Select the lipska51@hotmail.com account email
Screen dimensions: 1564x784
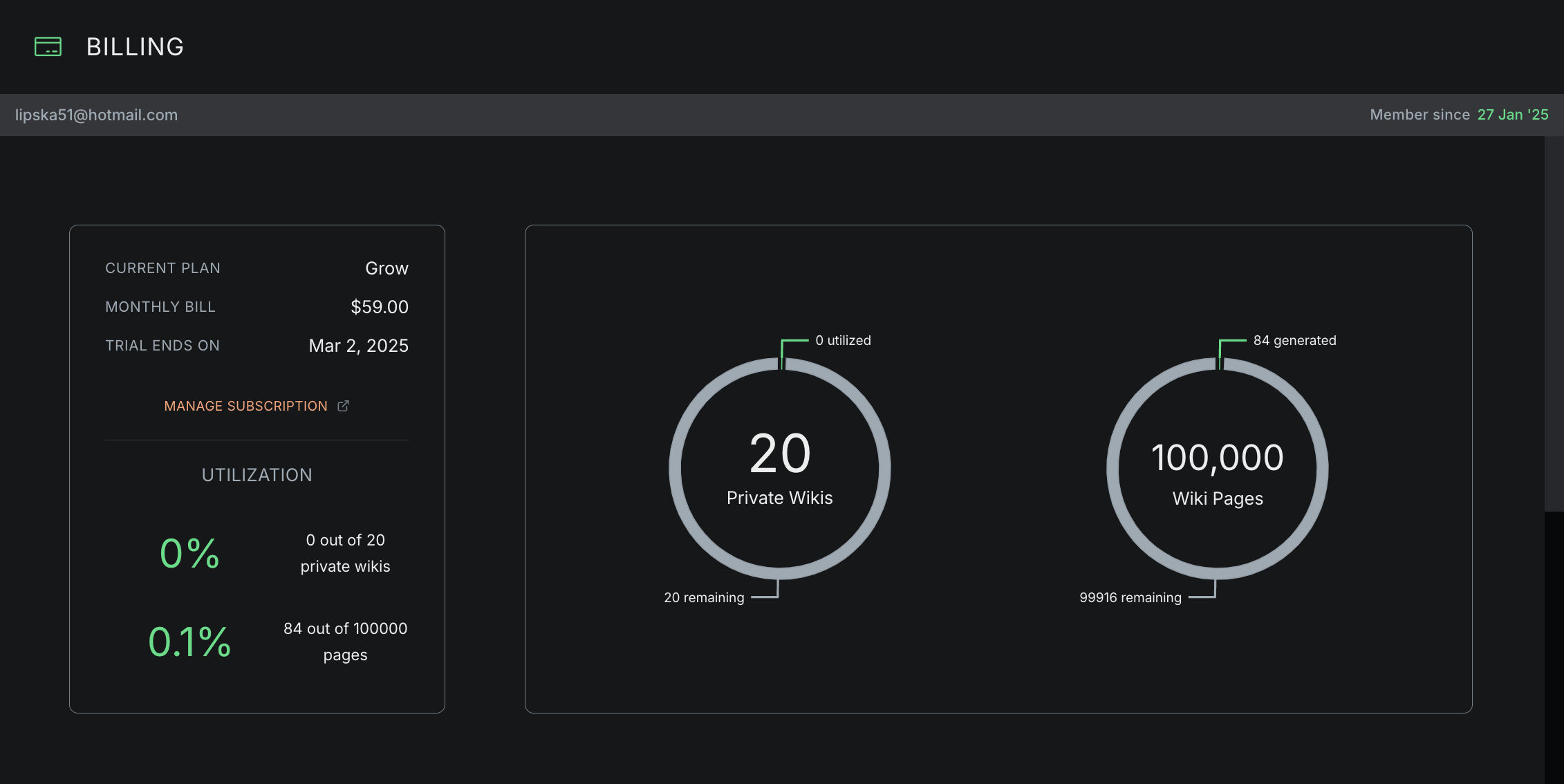point(96,115)
